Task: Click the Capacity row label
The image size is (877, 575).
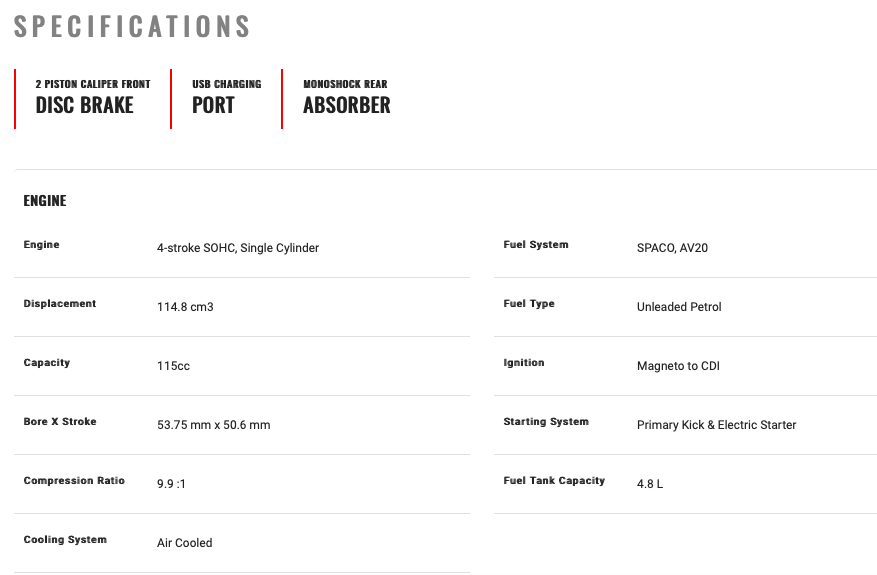Action: [x=47, y=363]
